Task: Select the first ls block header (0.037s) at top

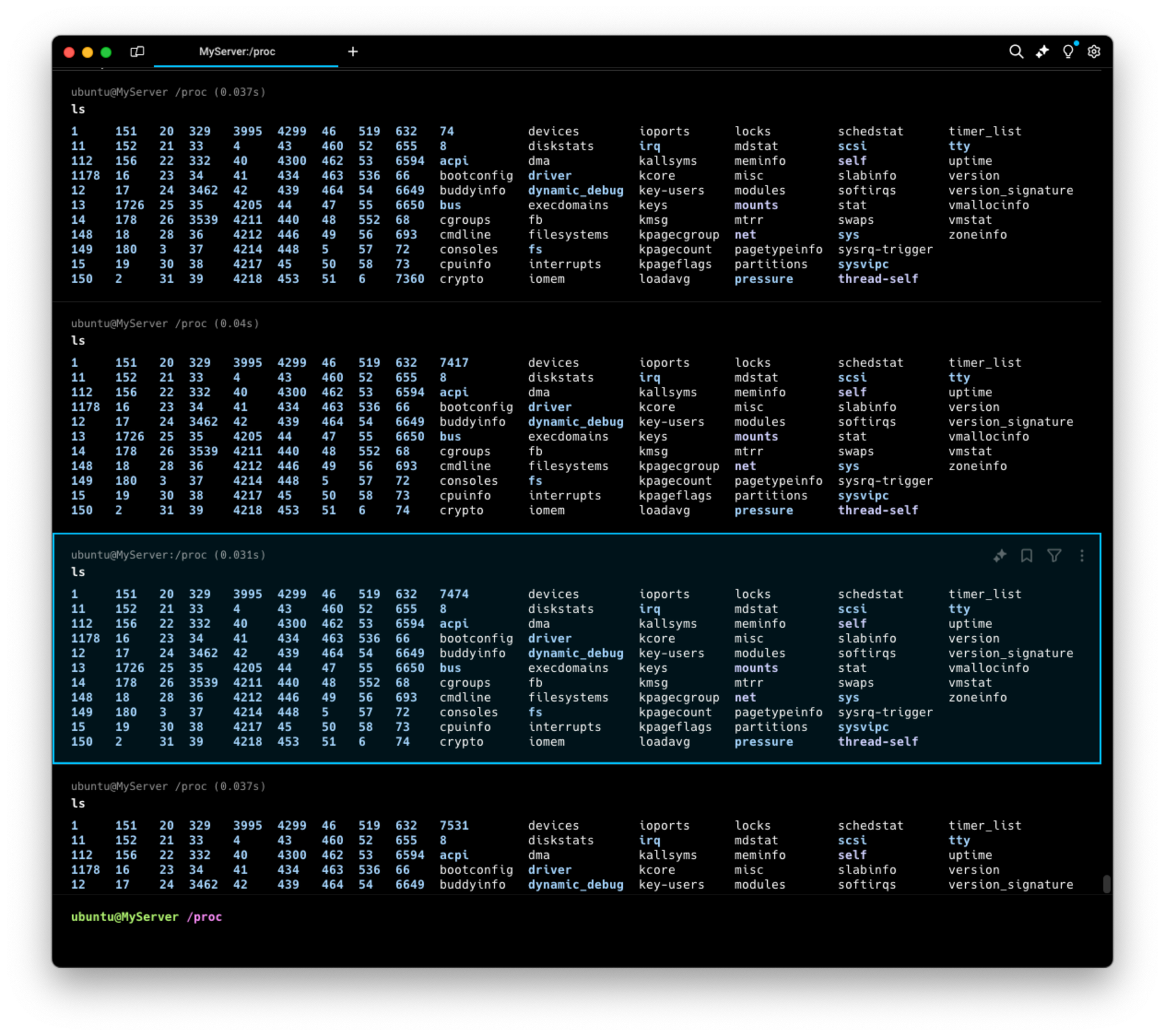Action: tap(168, 92)
